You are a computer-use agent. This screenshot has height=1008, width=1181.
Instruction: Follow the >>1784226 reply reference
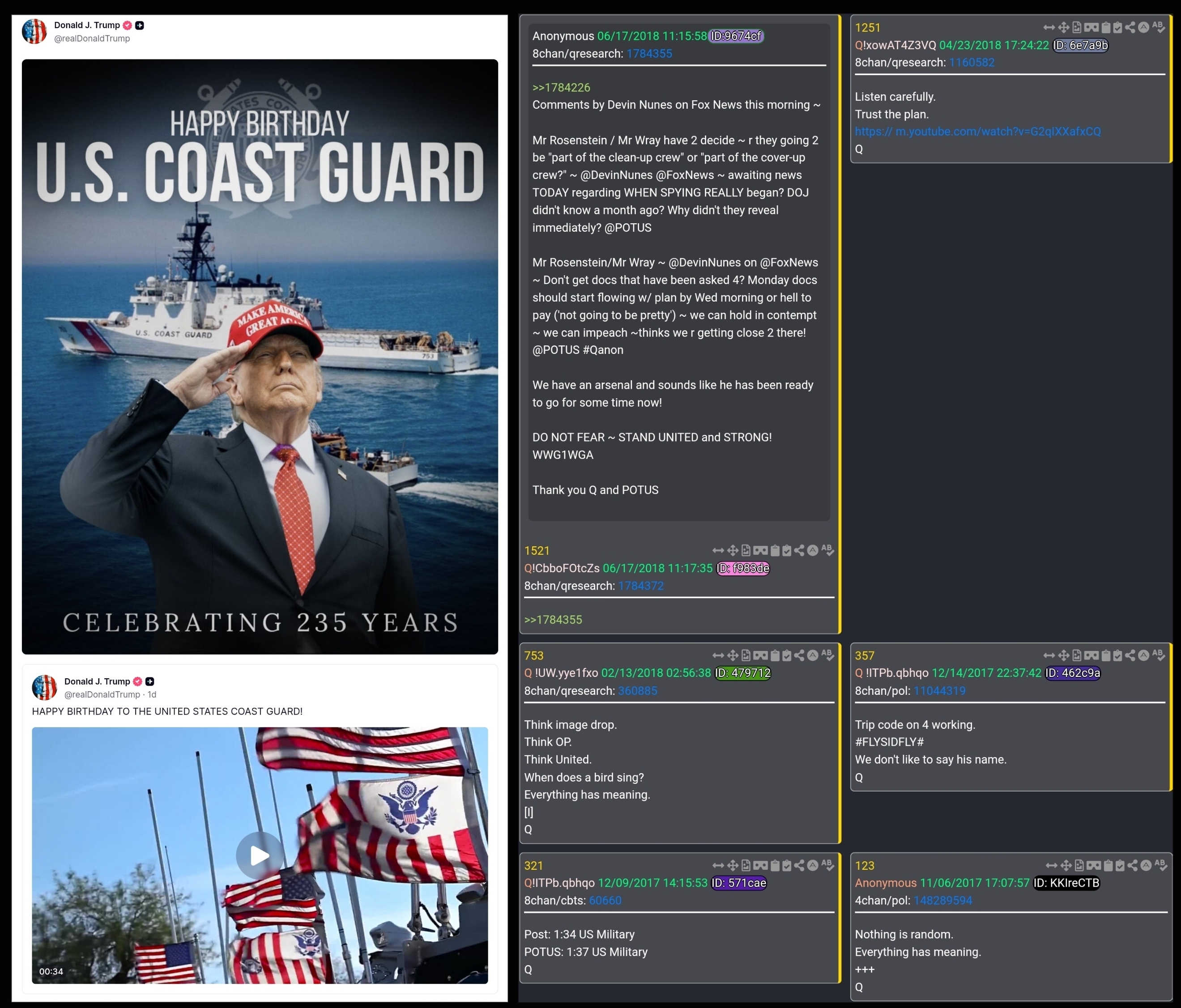coord(561,88)
